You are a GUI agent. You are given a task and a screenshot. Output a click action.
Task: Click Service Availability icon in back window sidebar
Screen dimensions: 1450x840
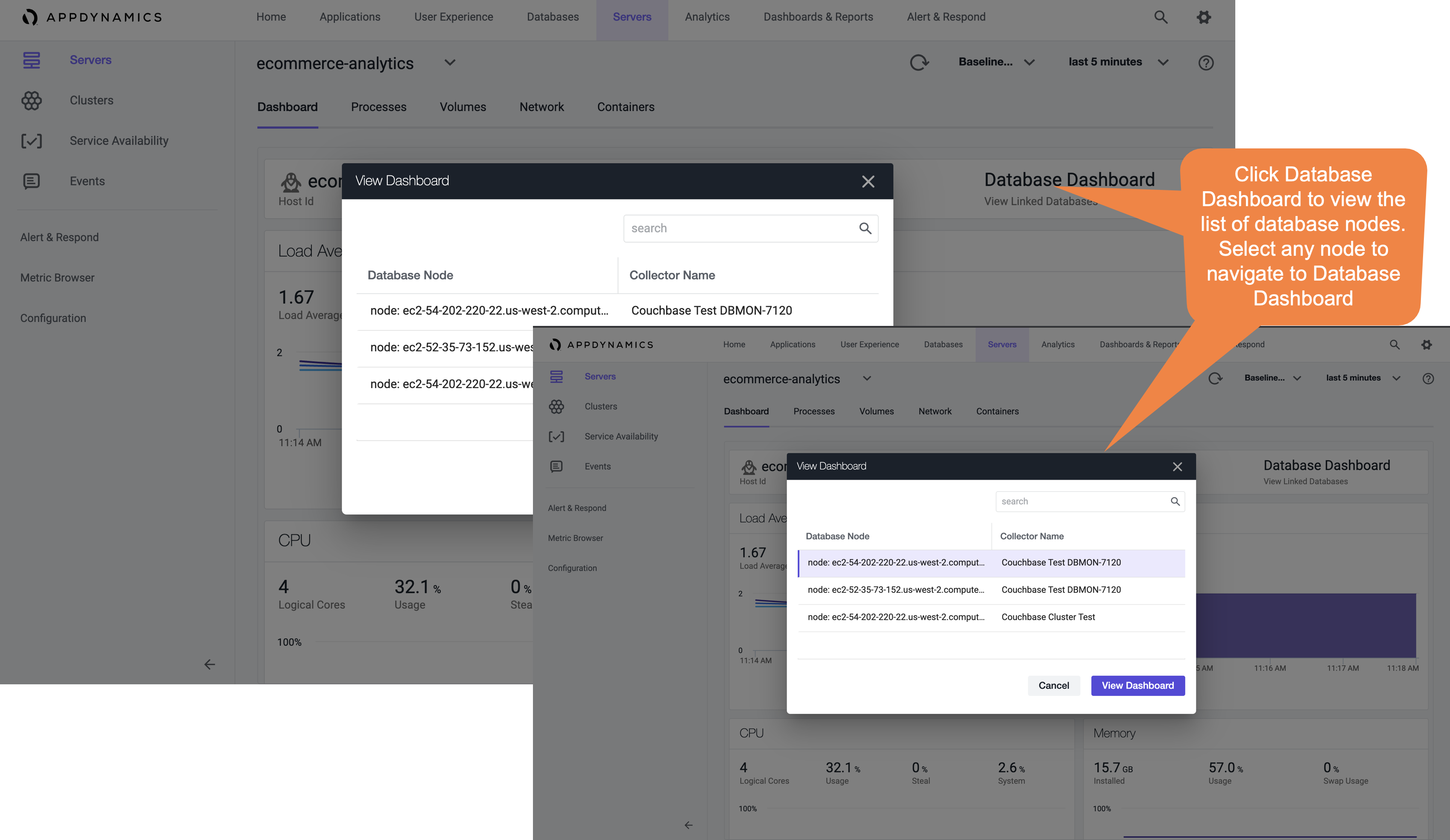(32, 141)
